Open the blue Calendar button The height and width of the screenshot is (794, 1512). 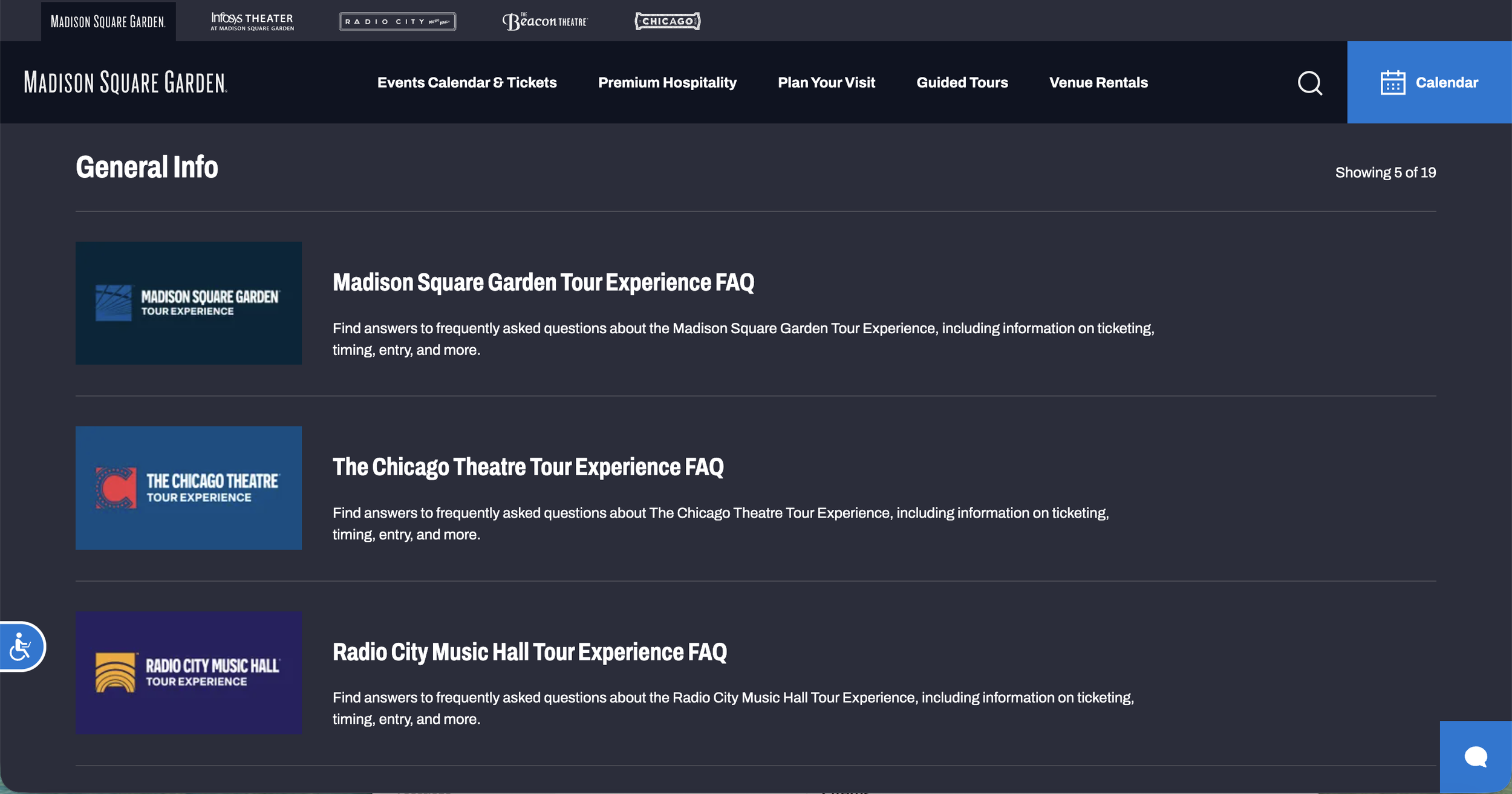[1430, 82]
